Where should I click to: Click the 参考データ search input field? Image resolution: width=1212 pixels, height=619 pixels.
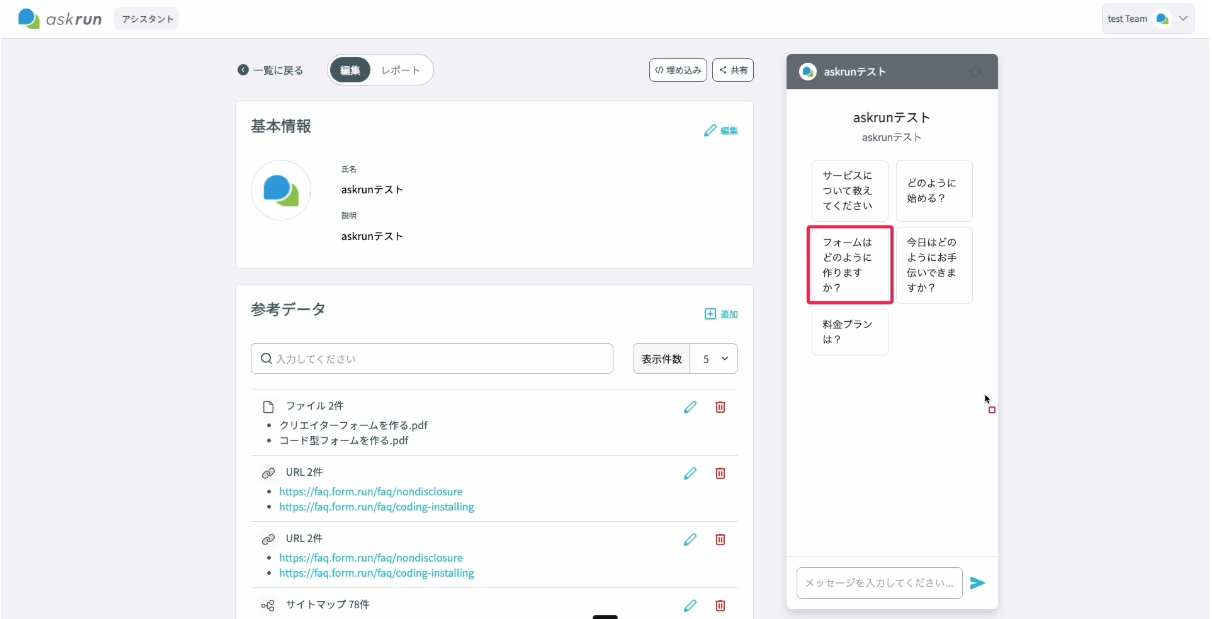(432, 359)
